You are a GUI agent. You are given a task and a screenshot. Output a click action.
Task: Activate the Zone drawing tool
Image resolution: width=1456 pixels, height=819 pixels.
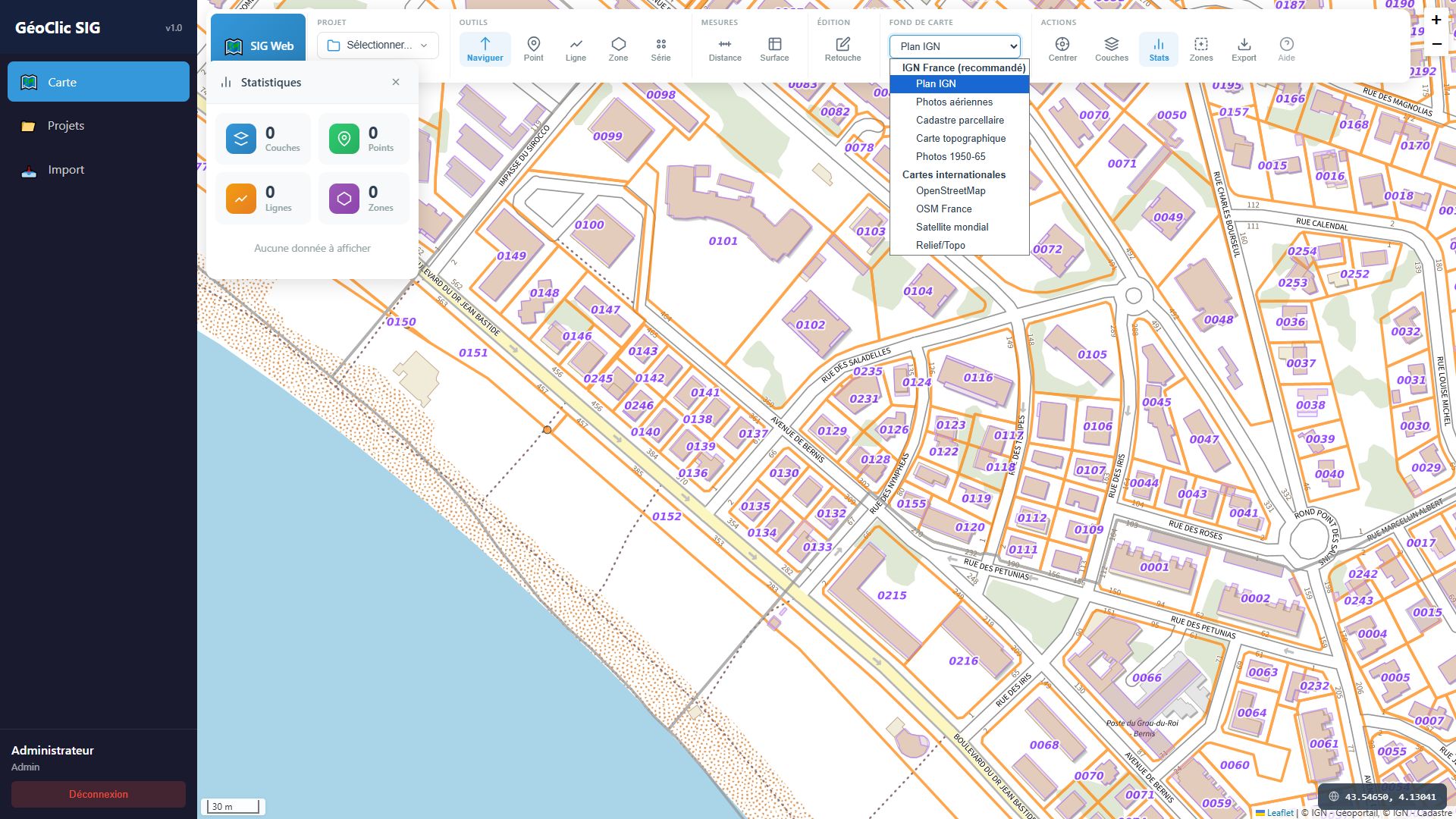point(618,47)
